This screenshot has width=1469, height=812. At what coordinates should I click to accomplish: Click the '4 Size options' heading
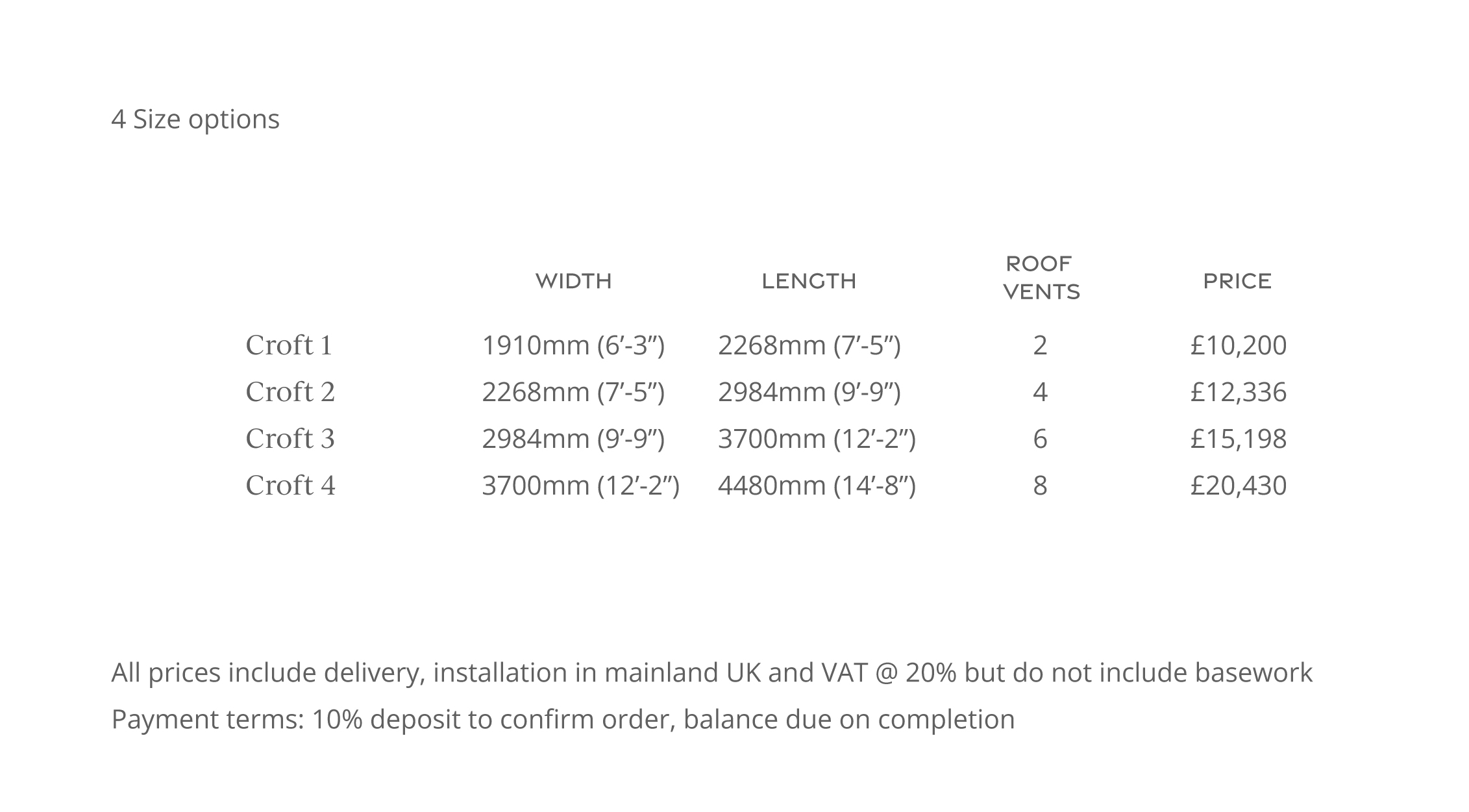click(195, 119)
